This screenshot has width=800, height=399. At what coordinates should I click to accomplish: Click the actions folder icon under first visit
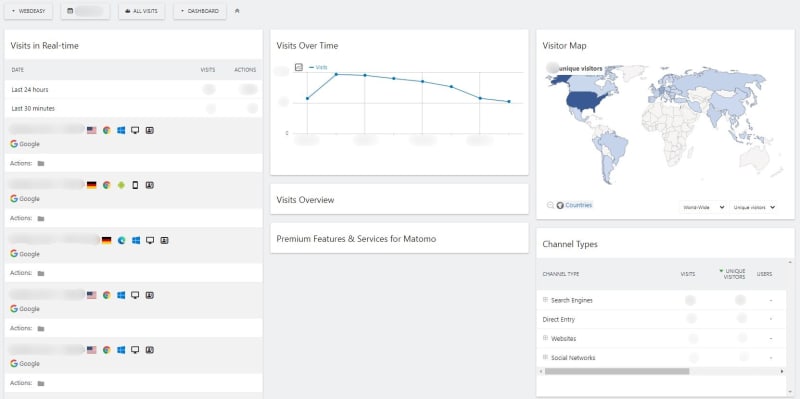pyautogui.click(x=41, y=163)
